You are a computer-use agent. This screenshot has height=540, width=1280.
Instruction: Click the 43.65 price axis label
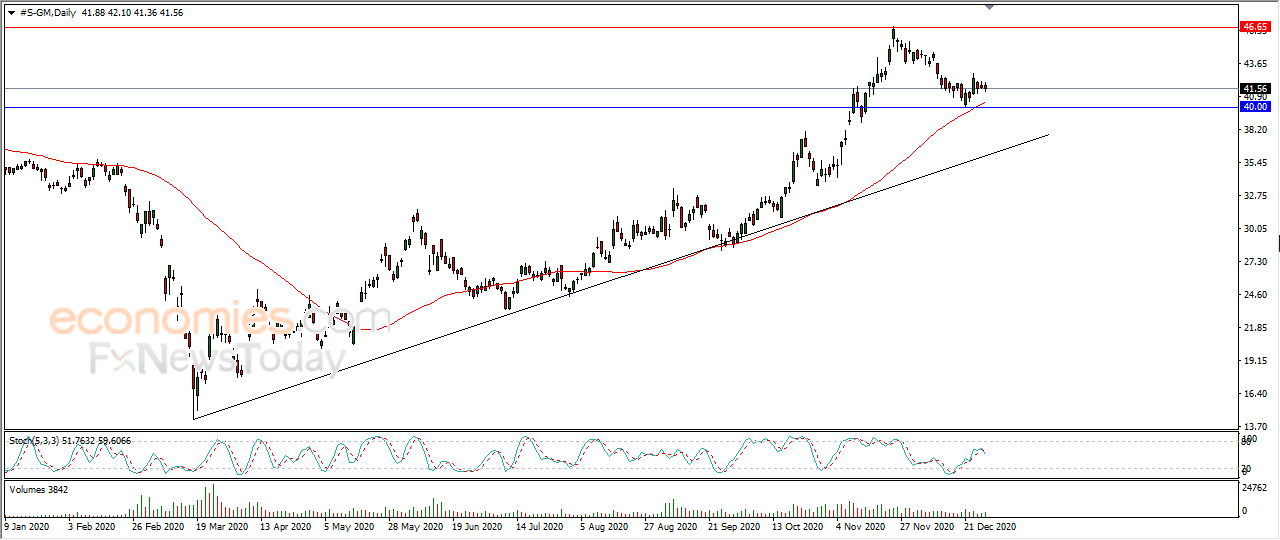tap(1252, 63)
